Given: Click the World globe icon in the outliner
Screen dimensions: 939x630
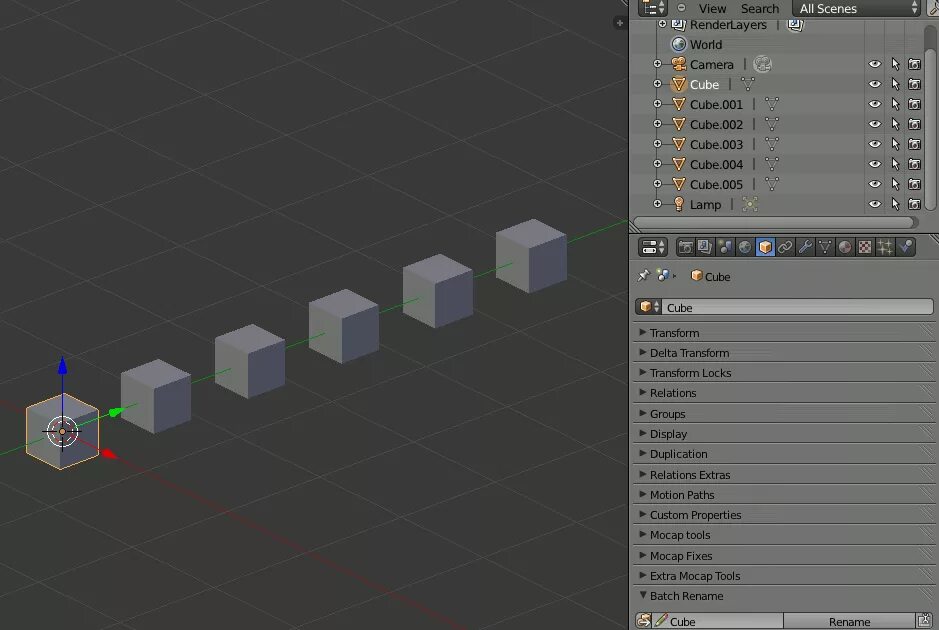Looking at the screenshot, I should pos(678,44).
